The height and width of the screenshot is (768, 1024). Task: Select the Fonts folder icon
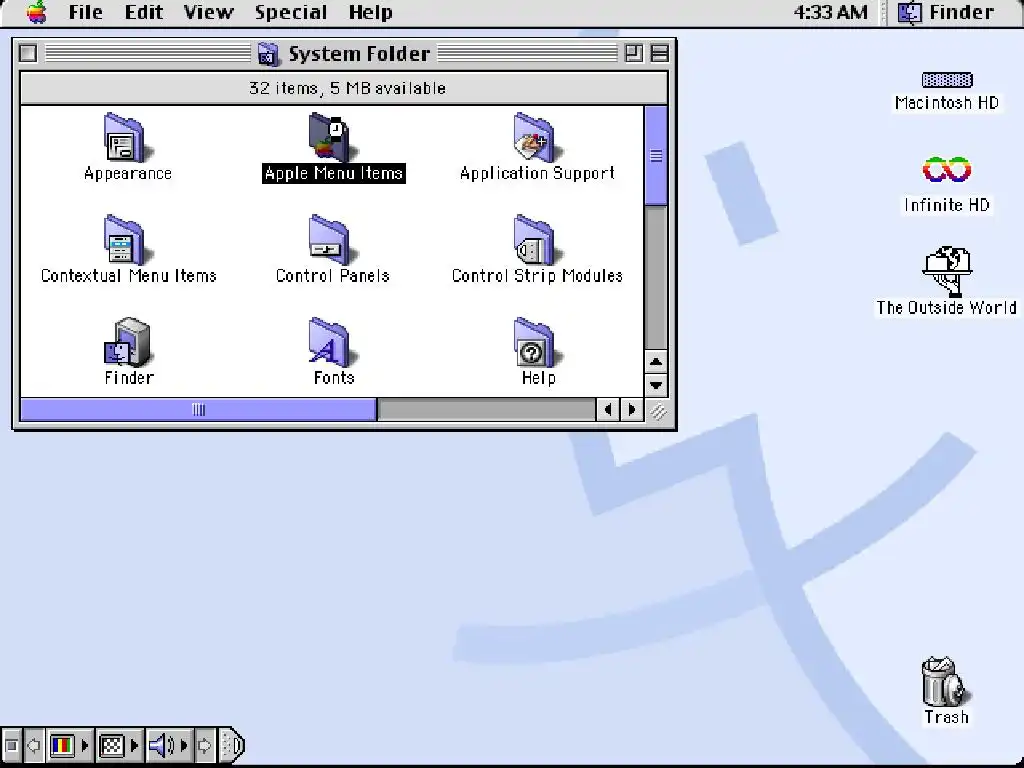332,342
